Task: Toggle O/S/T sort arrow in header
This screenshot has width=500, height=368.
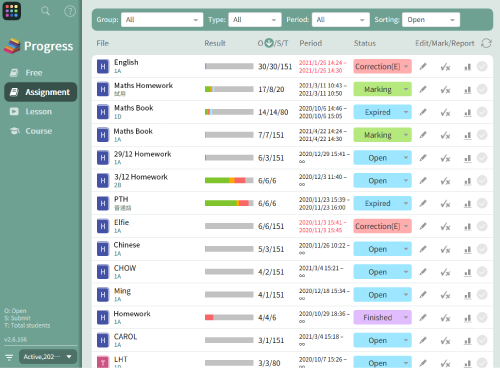Action: (269, 43)
